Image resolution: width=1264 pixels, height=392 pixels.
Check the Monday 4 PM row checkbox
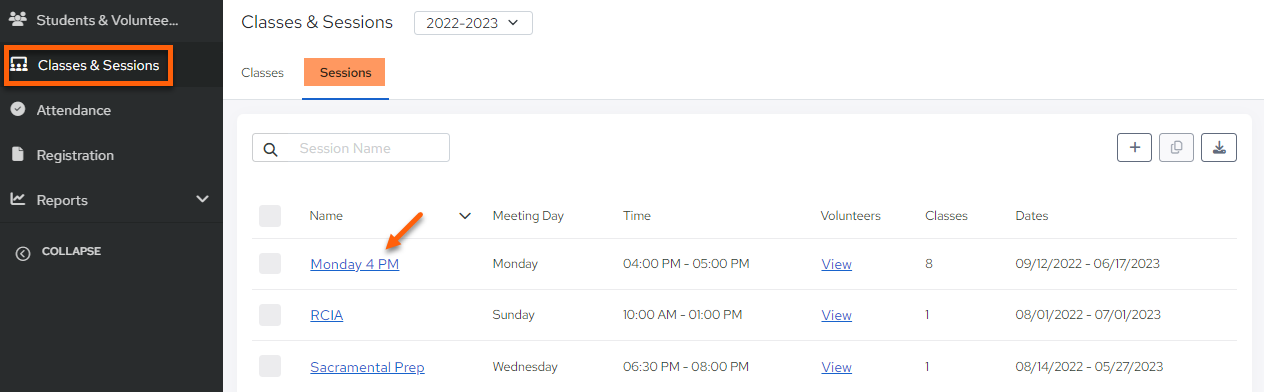[270, 264]
